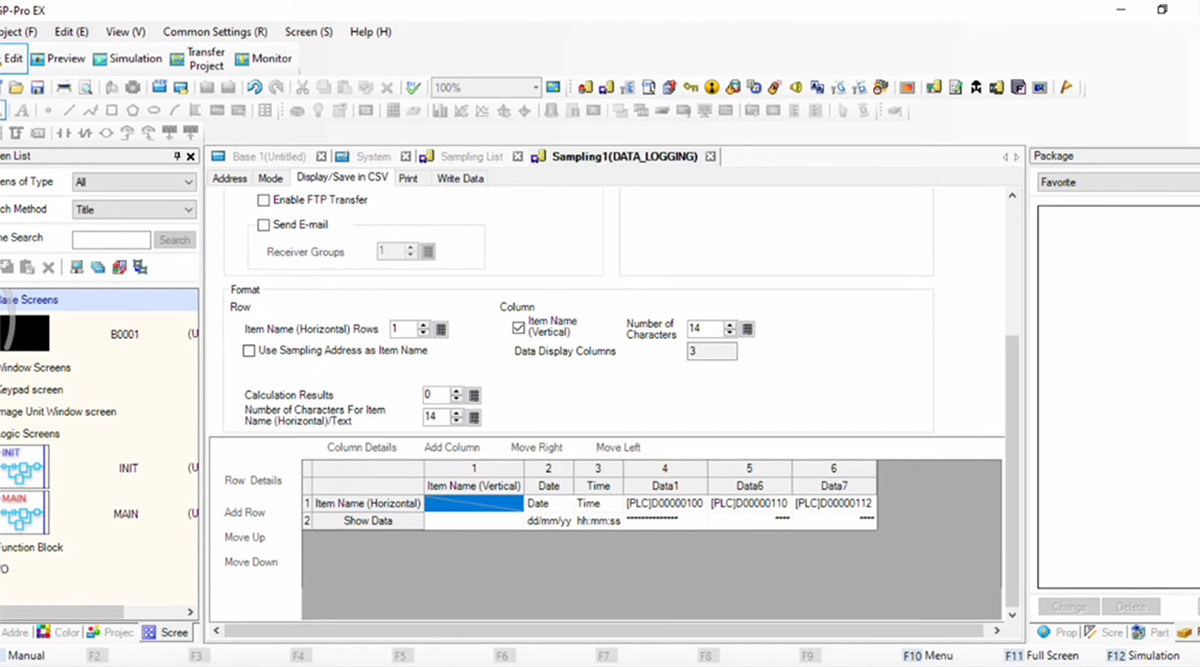
Task: Switch to the Mode tab
Action: click(270, 178)
